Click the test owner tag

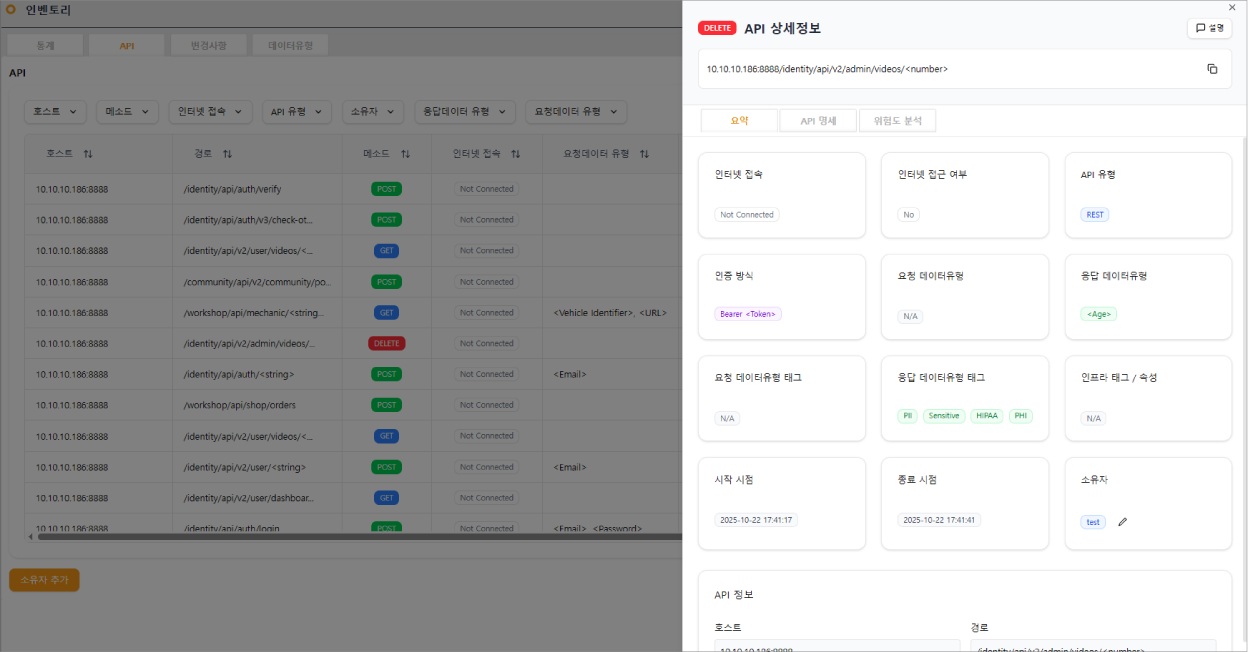pos(1093,522)
